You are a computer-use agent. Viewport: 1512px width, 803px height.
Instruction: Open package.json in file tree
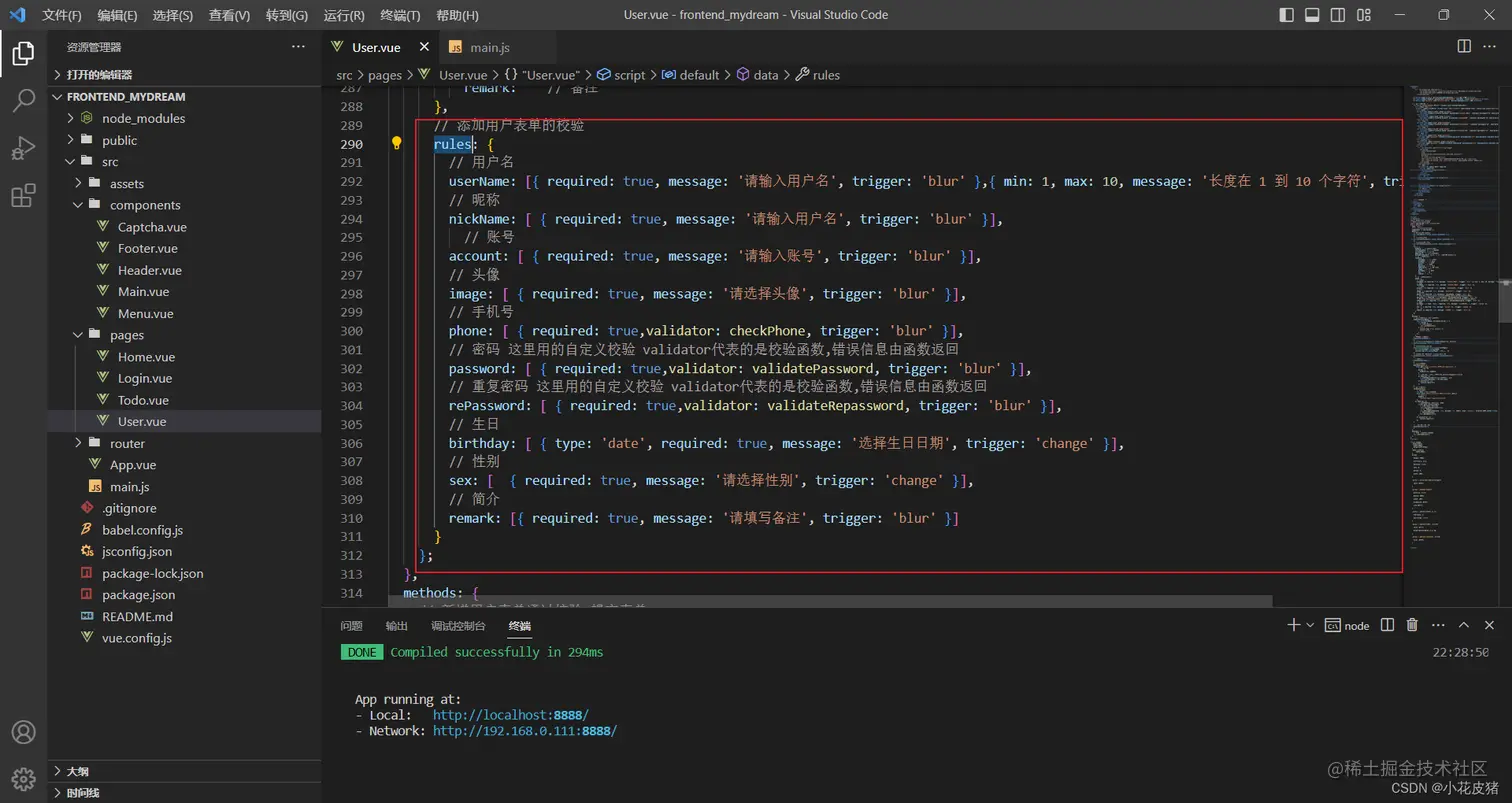coord(138,595)
